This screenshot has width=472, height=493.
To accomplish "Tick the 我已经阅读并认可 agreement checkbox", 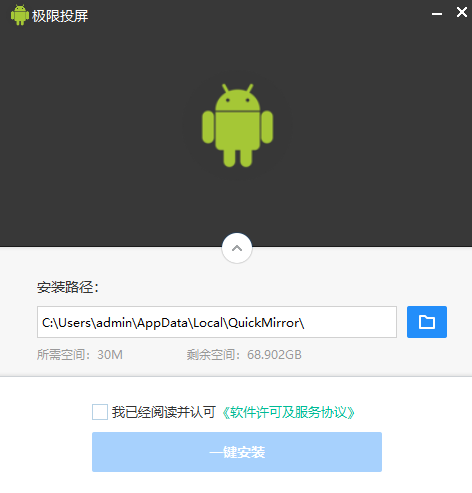I will pyautogui.click(x=100, y=412).
